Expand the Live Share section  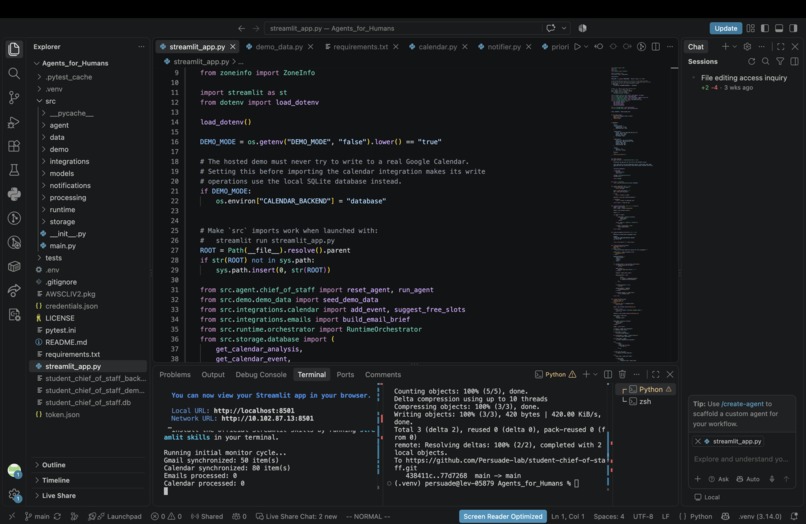tap(59, 496)
